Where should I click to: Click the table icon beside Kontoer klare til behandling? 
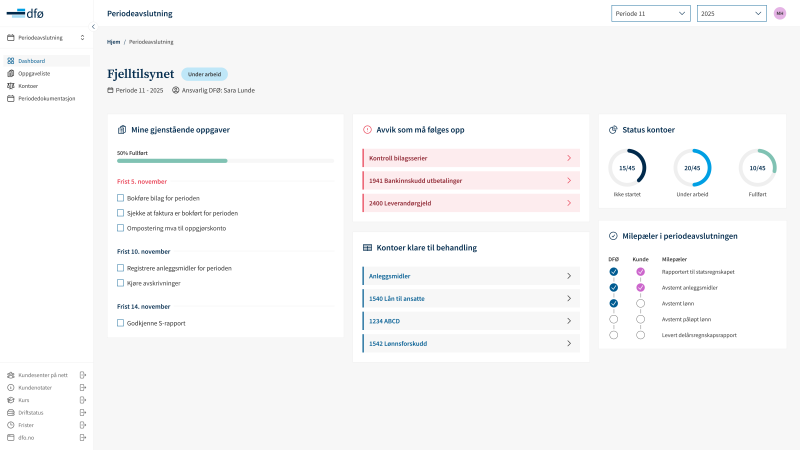click(x=367, y=247)
